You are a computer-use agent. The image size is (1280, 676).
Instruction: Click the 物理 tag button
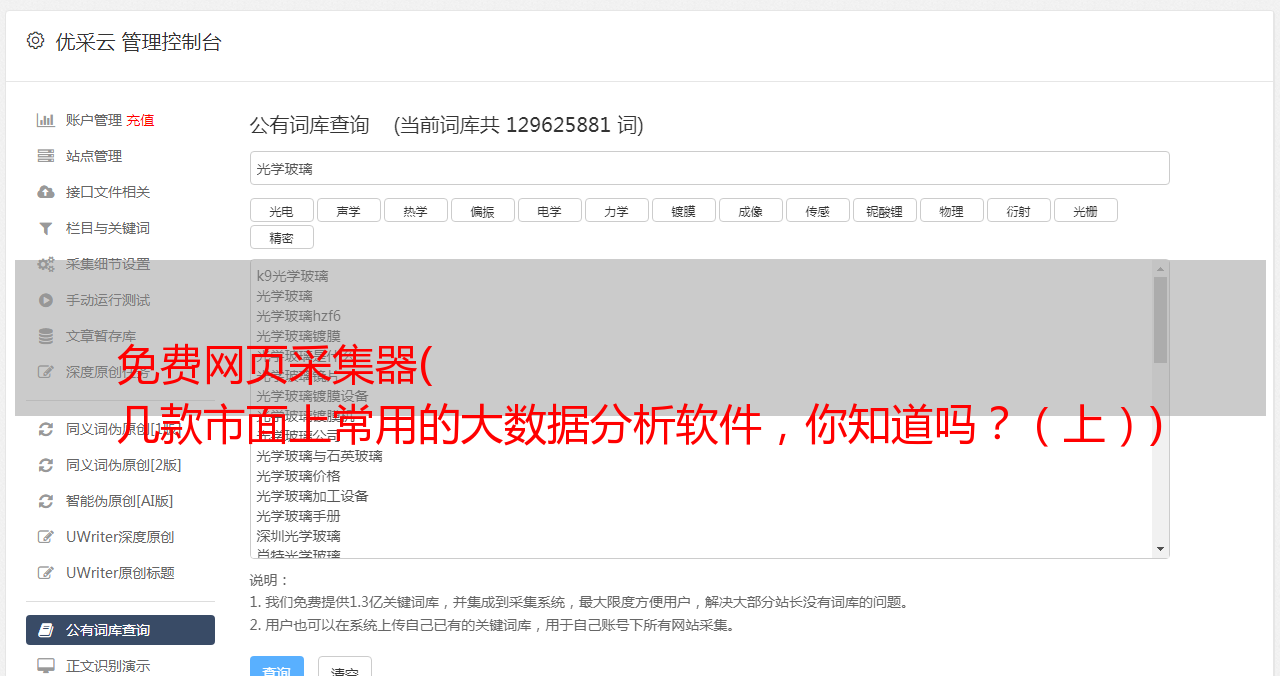(x=952, y=210)
